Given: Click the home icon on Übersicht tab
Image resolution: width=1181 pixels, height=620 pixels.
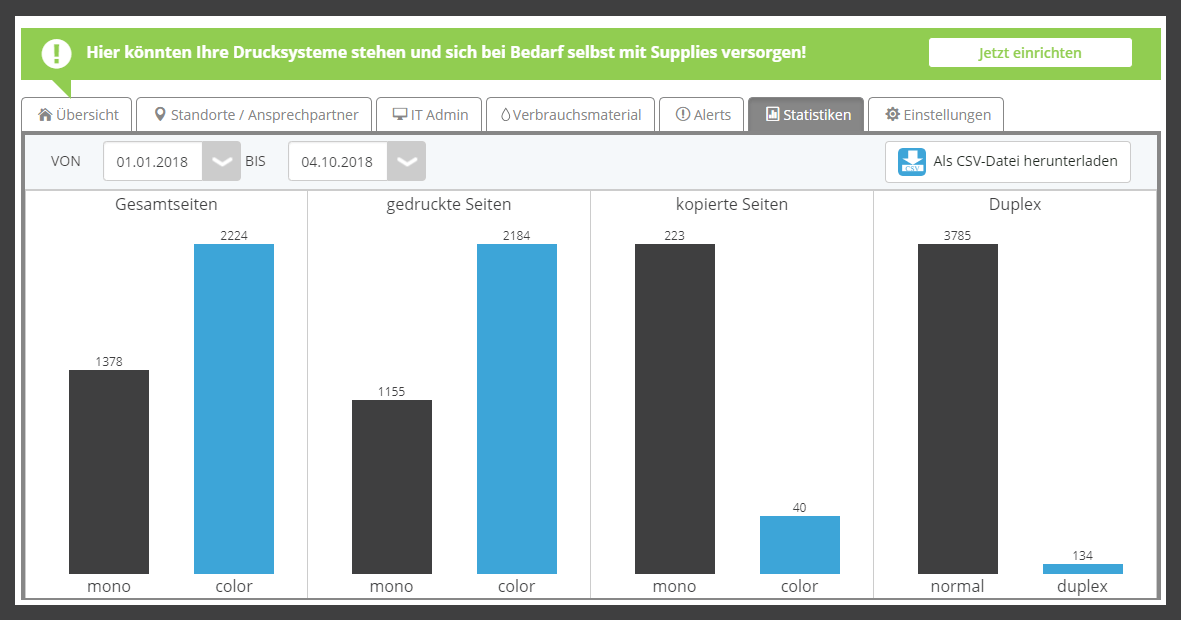Looking at the screenshot, I should click(x=45, y=115).
